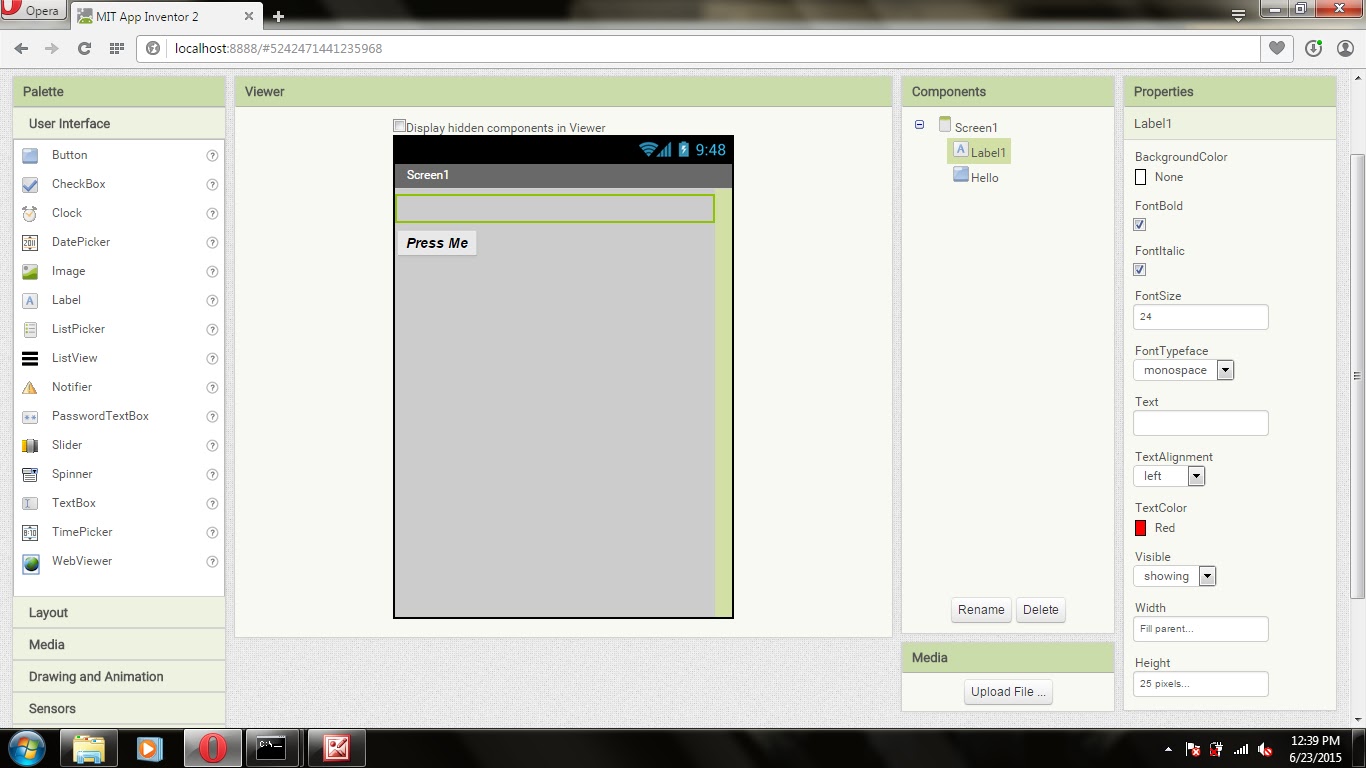Disable FontItalic for Label1
This screenshot has height=768, width=1366.
pyautogui.click(x=1139, y=269)
